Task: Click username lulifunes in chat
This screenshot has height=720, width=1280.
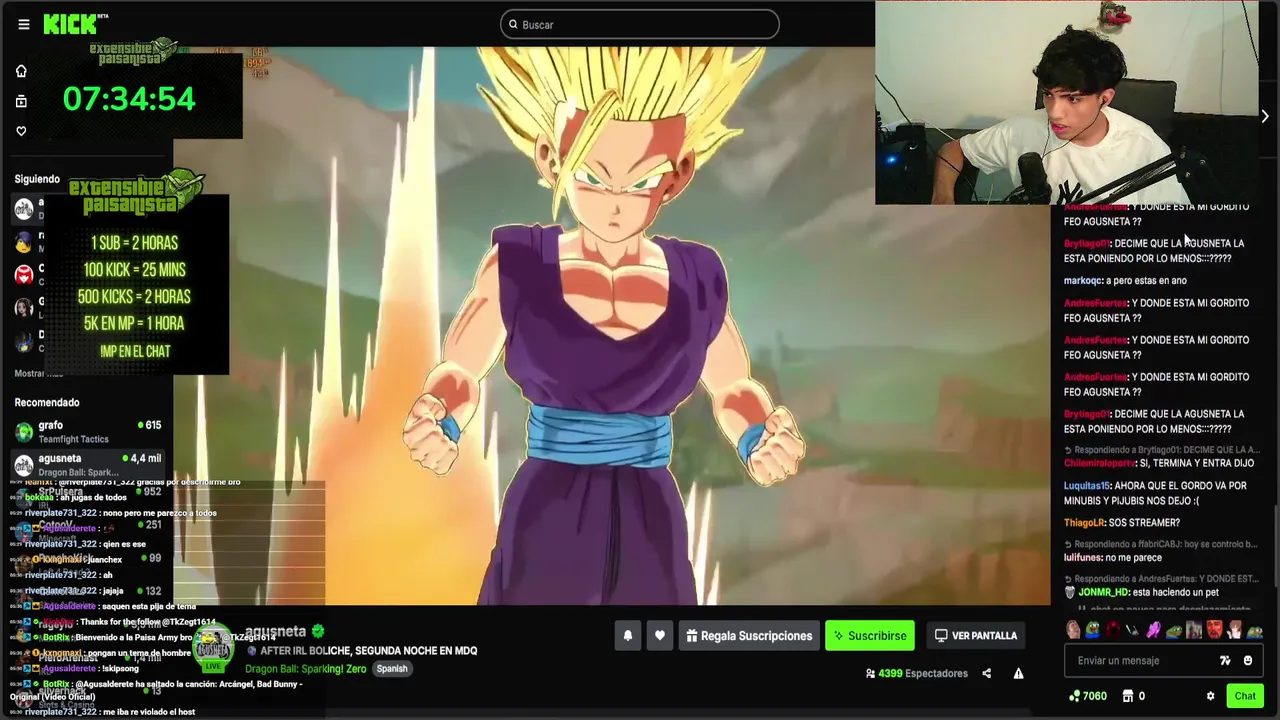Action: [x=1083, y=558]
